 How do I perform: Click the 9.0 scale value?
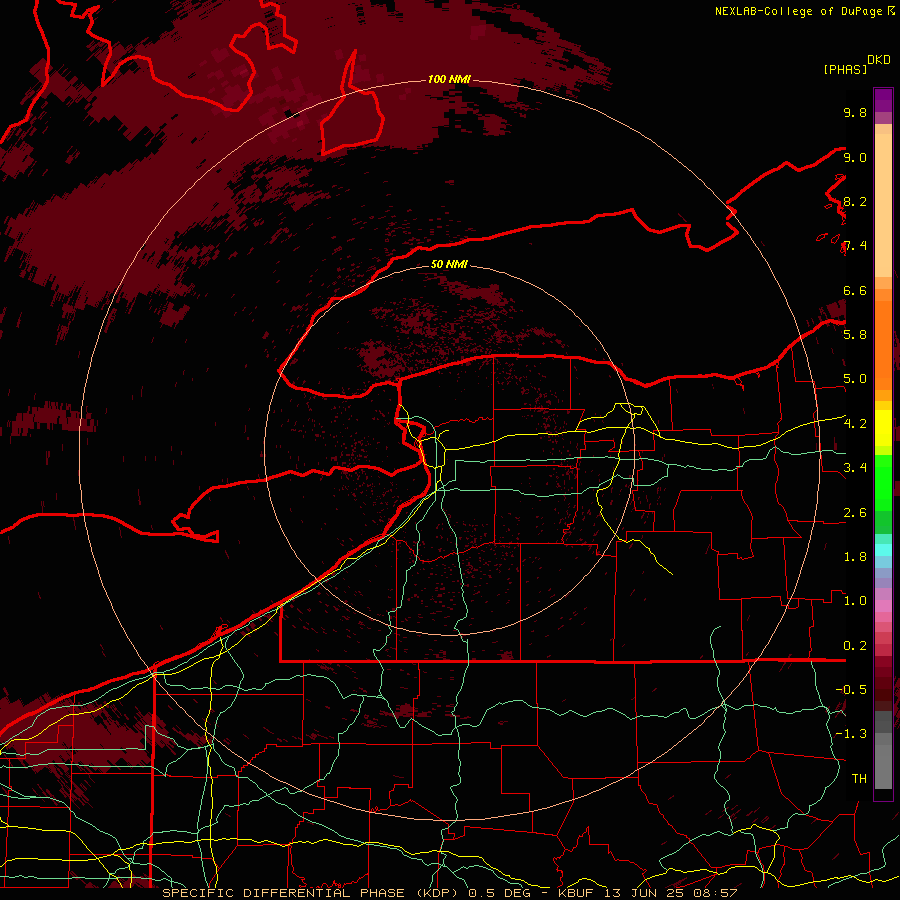tap(855, 157)
